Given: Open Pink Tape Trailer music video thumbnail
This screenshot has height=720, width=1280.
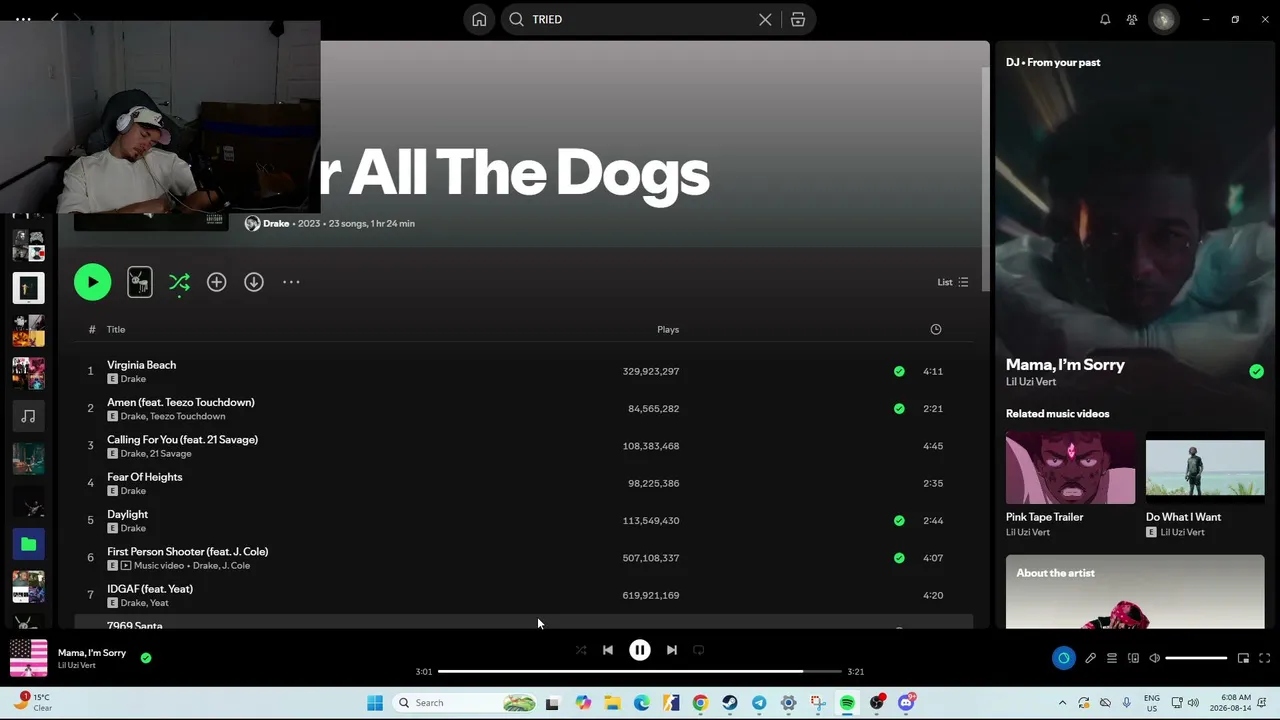Looking at the screenshot, I should (x=1071, y=467).
